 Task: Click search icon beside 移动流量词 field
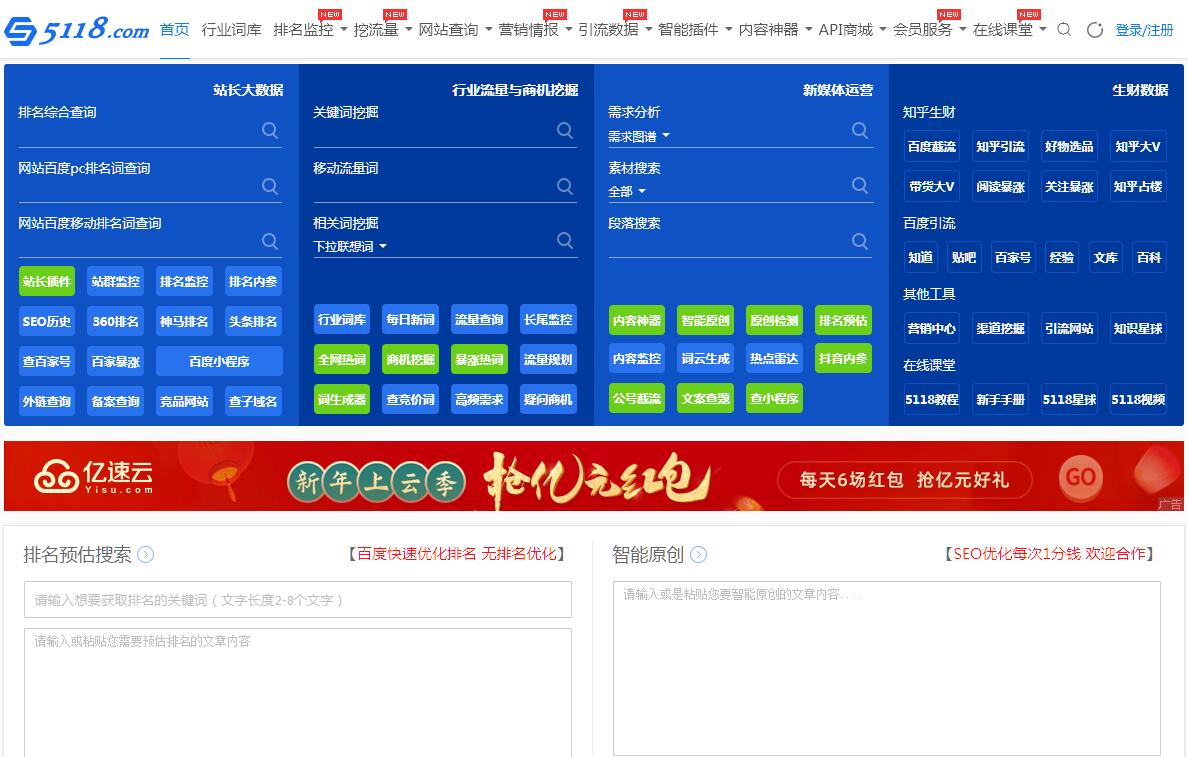click(565, 186)
